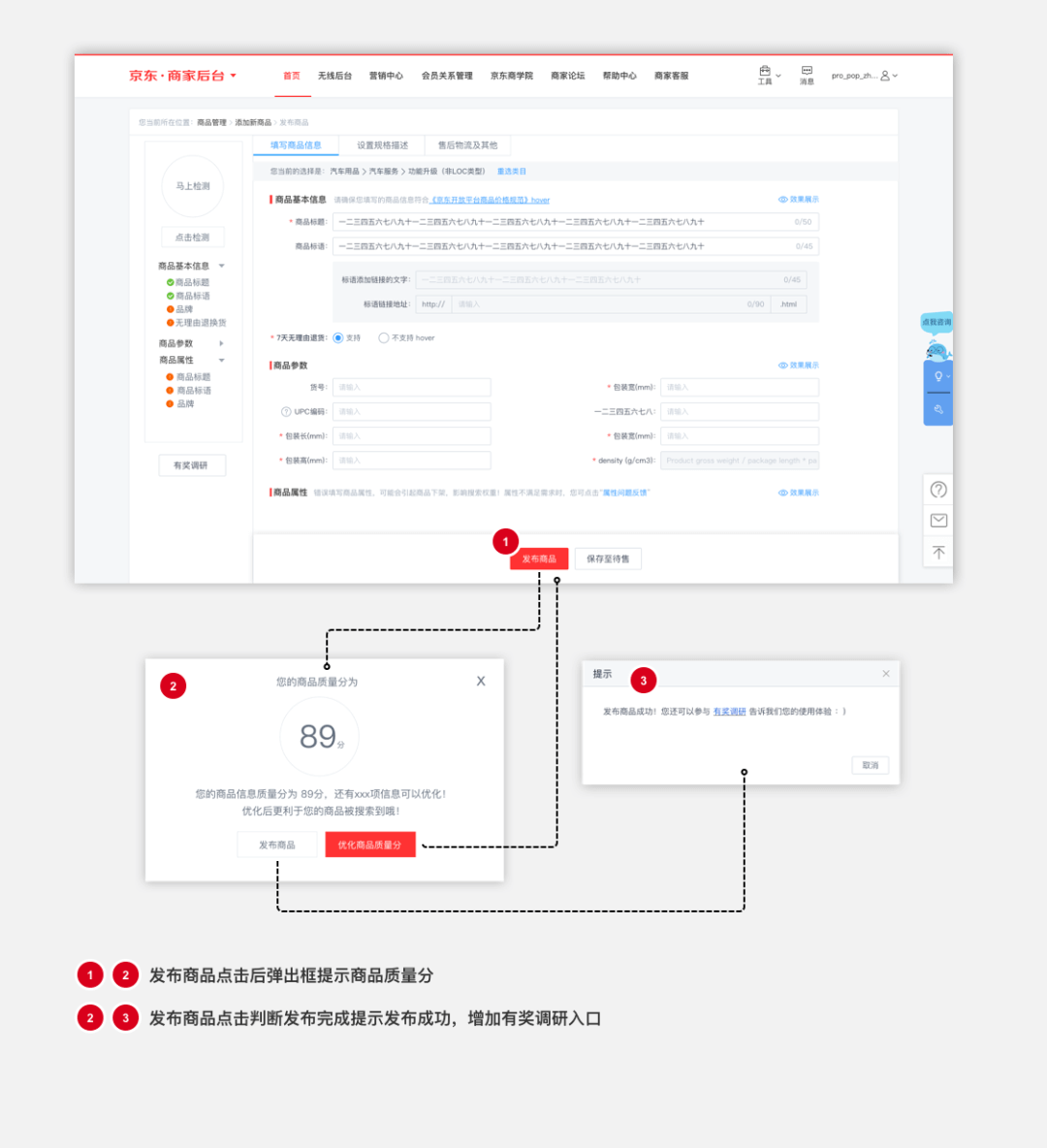Close the 提示 dialog with X
Screen dimensions: 1047x1148
tap(886, 674)
